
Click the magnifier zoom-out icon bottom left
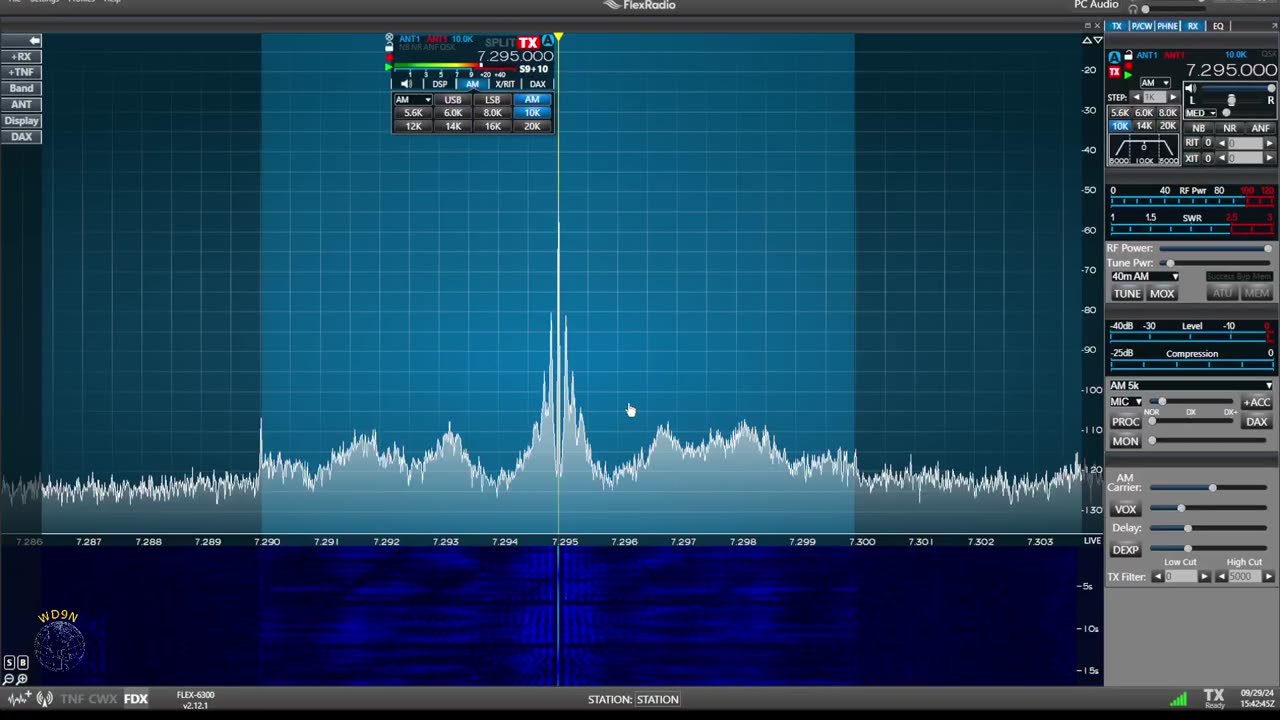[x=9, y=679]
